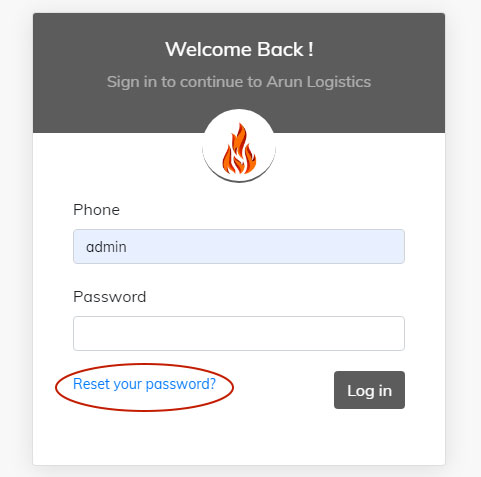Select the field containing admin
The width and height of the screenshot is (481, 477).
pyautogui.click(x=239, y=246)
